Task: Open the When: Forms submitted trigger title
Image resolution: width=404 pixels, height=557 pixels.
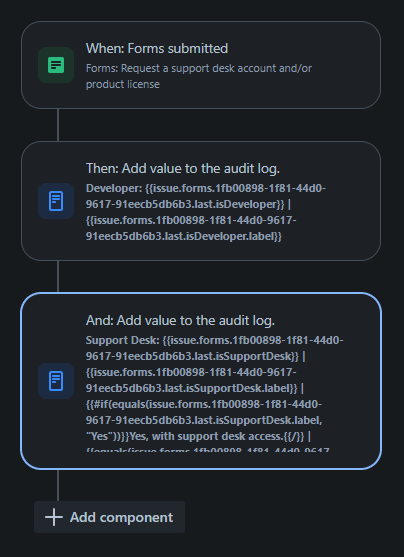Action: (157, 48)
